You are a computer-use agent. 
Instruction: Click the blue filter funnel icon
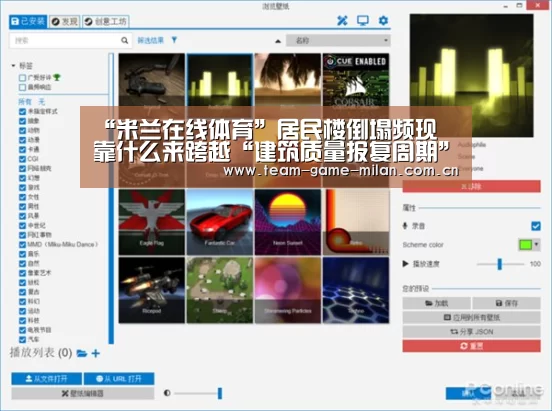174,40
